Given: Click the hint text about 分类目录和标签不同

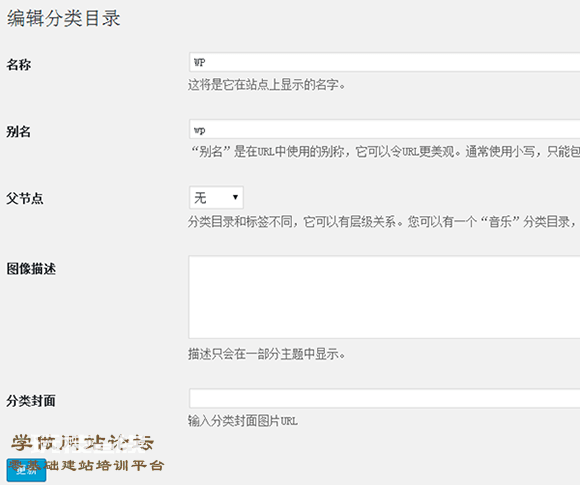Looking at the screenshot, I should pos(383,222).
